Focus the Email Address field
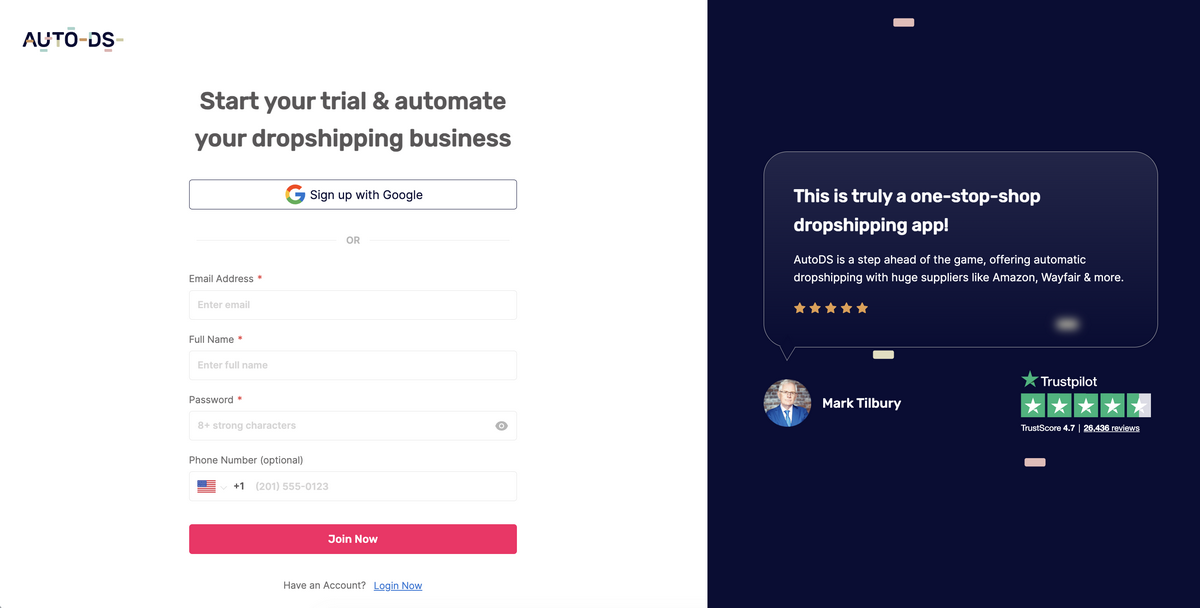Viewport: 1200px width, 608px height. (x=353, y=305)
